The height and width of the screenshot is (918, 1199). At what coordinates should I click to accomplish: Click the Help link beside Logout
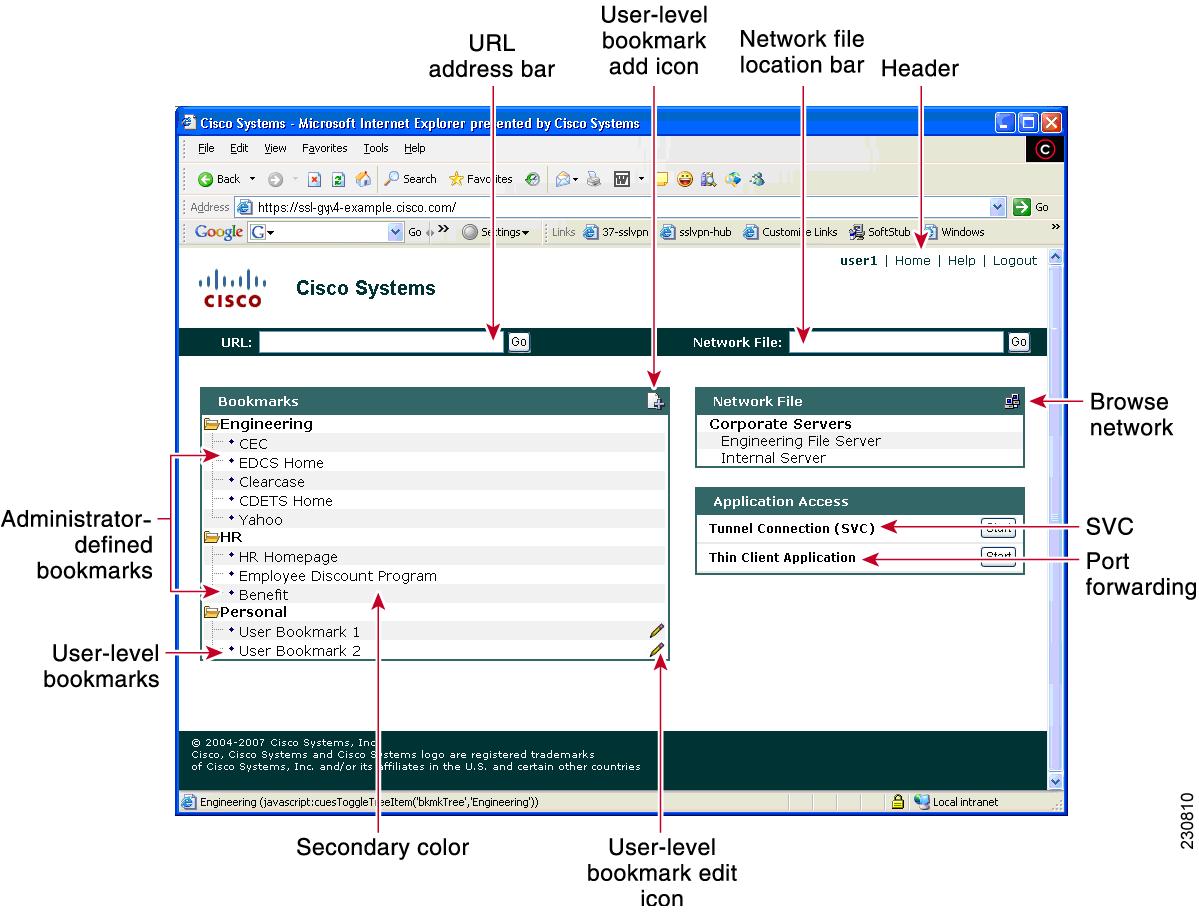point(961,261)
